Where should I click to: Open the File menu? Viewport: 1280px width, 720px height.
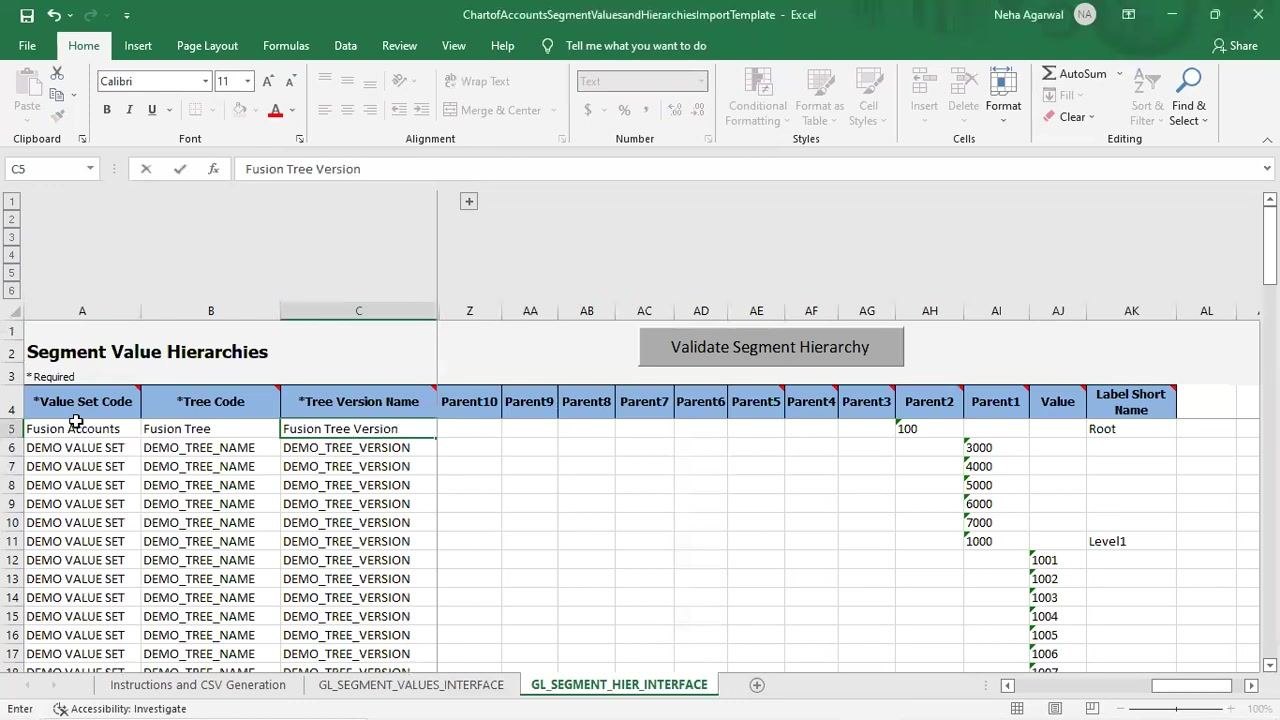pyautogui.click(x=27, y=46)
